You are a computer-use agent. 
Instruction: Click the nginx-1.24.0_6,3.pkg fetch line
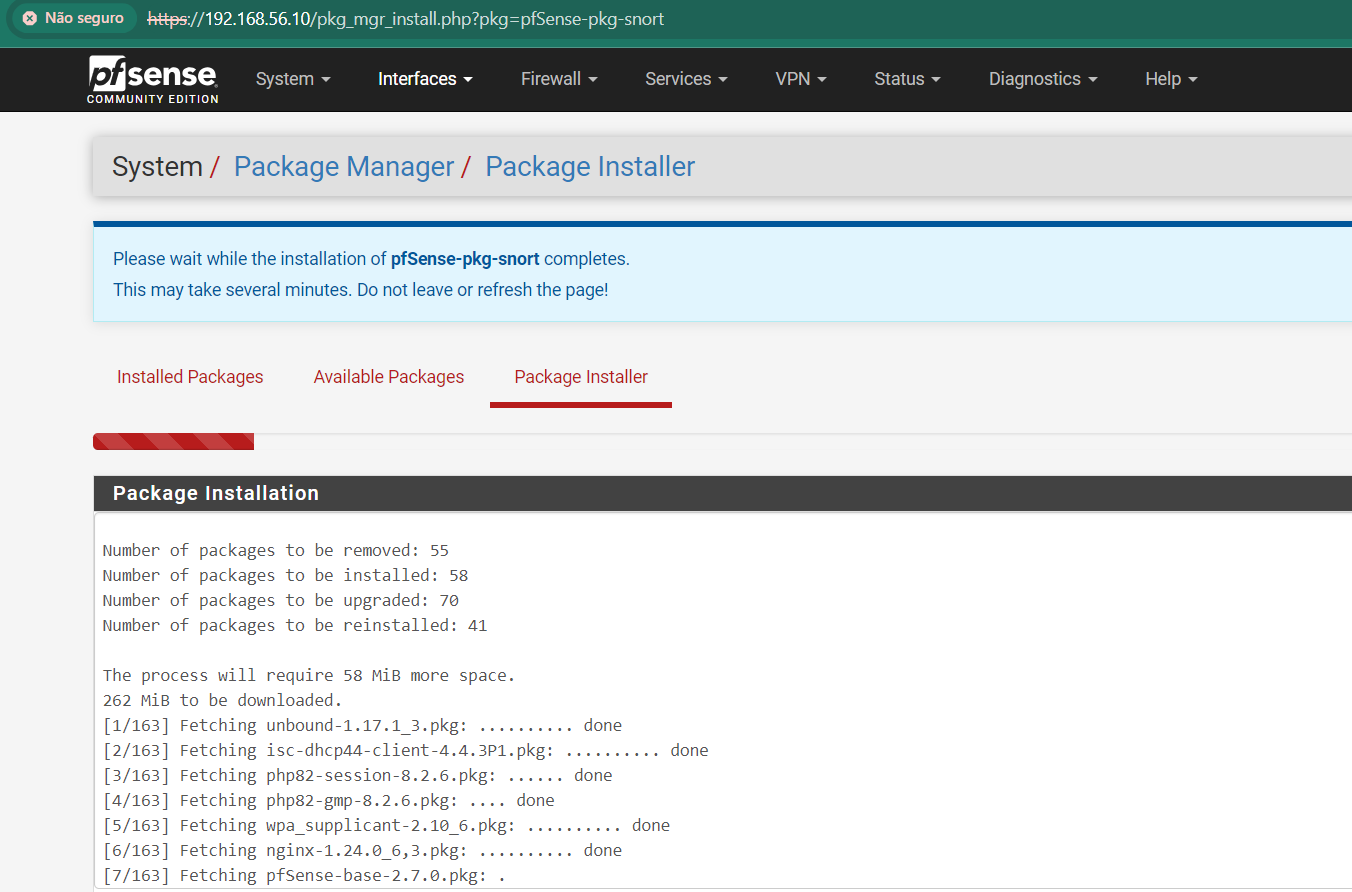coord(362,851)
